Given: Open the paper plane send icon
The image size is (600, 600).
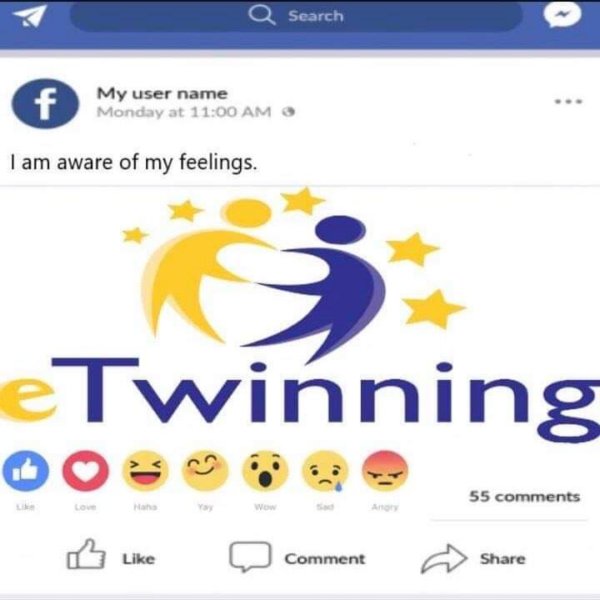Looking at the screenshot, I should (29, 16).
